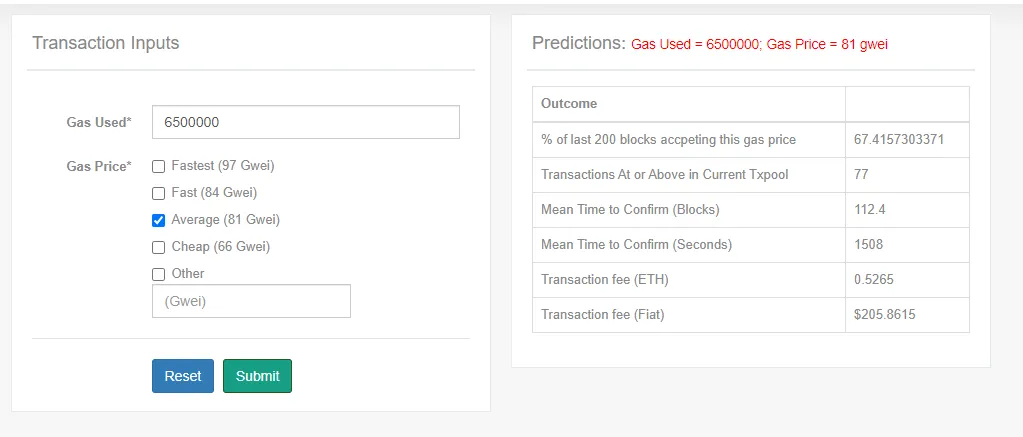This screenshot has width=1023, height=437.
Task: Focus the custom Gwei input box
Action: point(251,301)
